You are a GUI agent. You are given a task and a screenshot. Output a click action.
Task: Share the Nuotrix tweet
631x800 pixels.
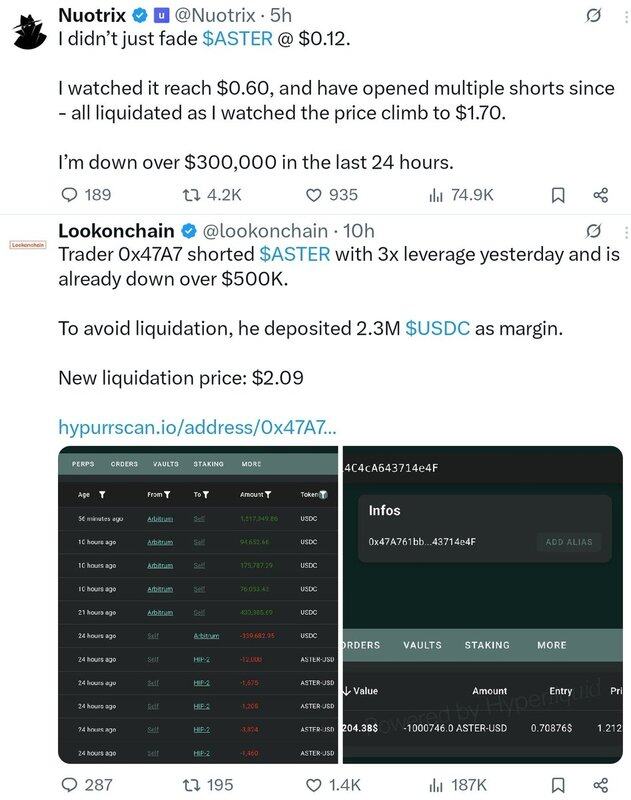point(600,195)
